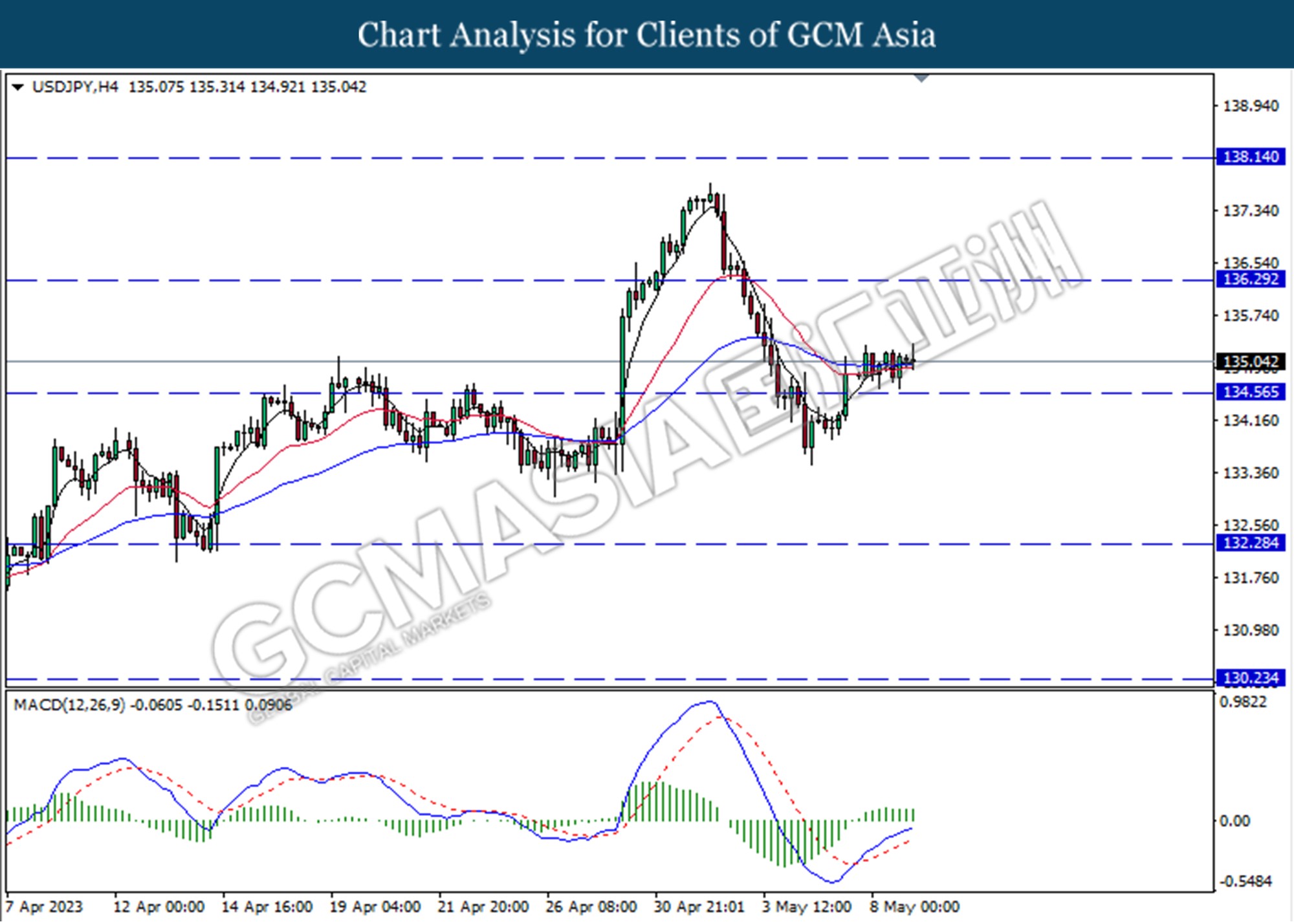
Task: Click the 8 May 00:00 time axis label
Action: pyautogui.click(x=914, y=907)
